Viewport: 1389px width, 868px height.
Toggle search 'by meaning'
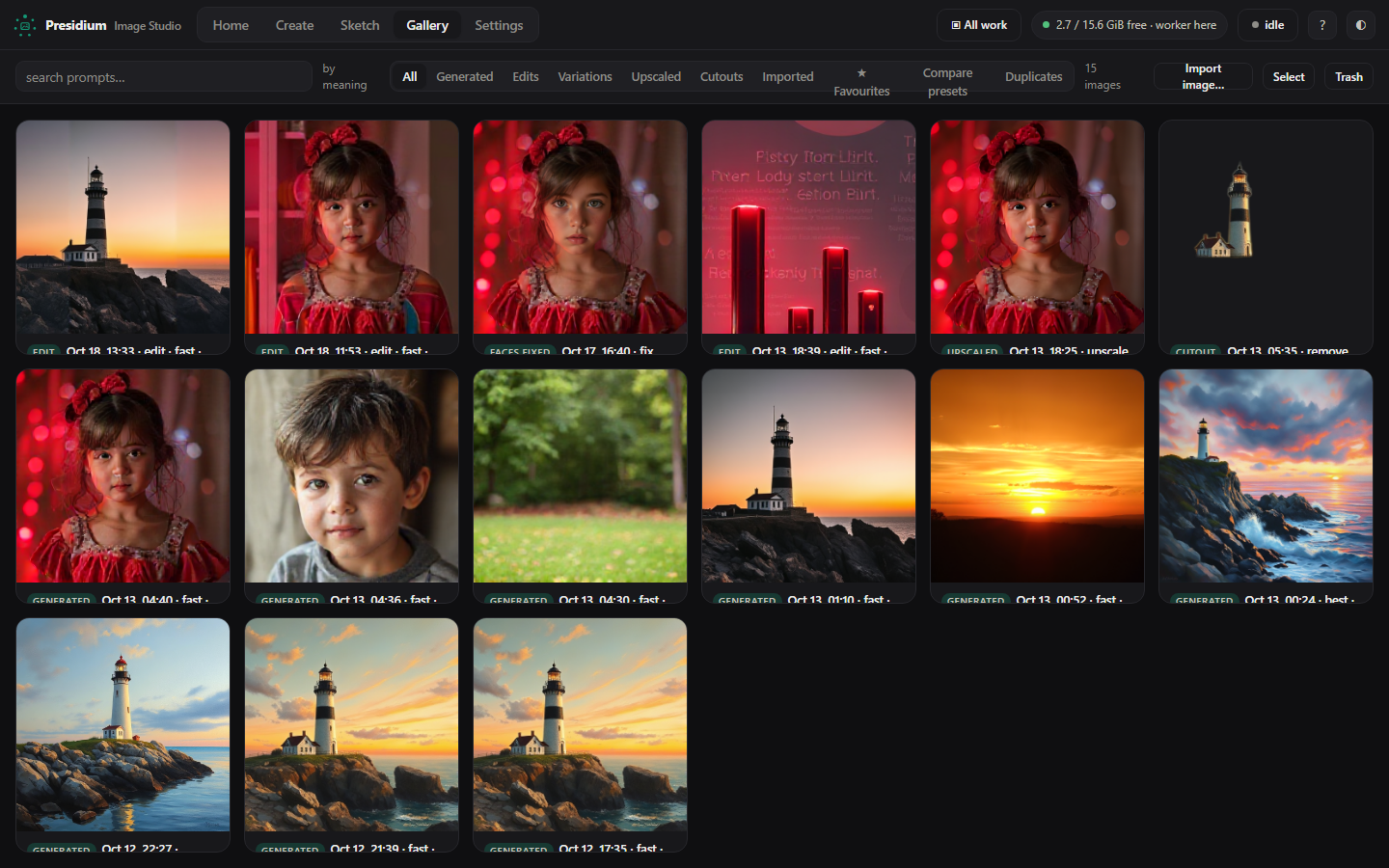click(344, 77)
